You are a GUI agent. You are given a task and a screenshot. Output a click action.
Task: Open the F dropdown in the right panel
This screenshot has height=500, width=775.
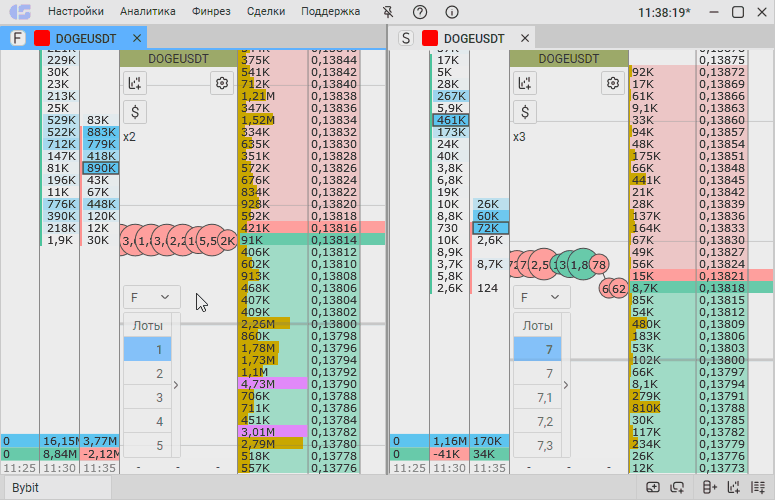(541, 297)
